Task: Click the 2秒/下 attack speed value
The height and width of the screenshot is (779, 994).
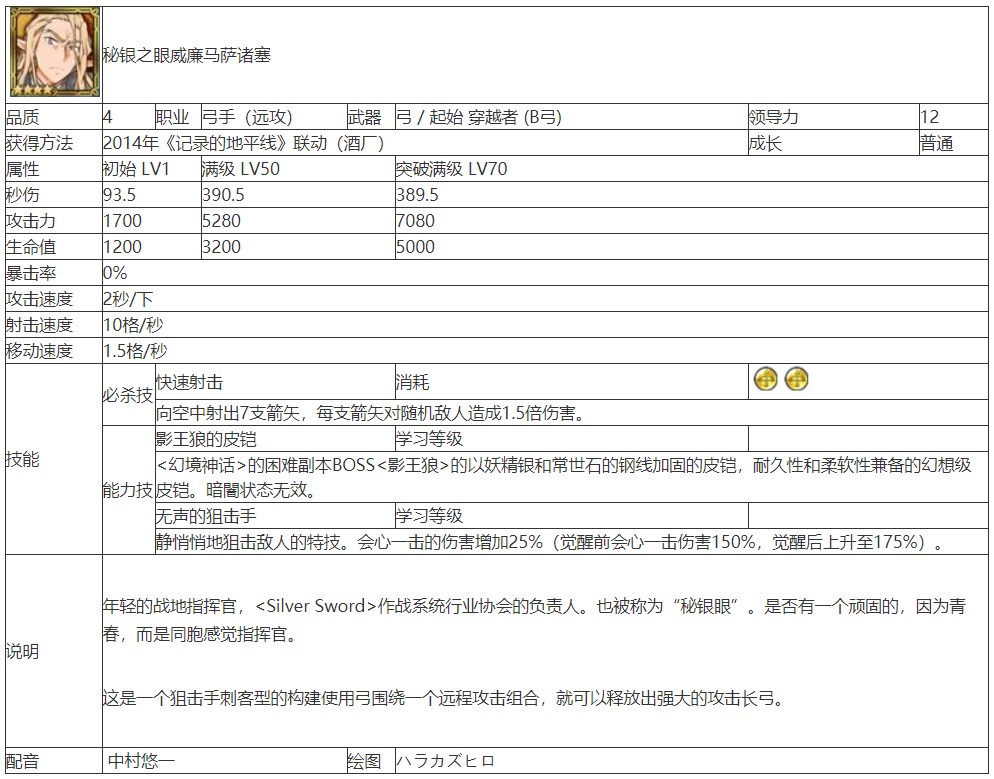Action: (128, 299)
